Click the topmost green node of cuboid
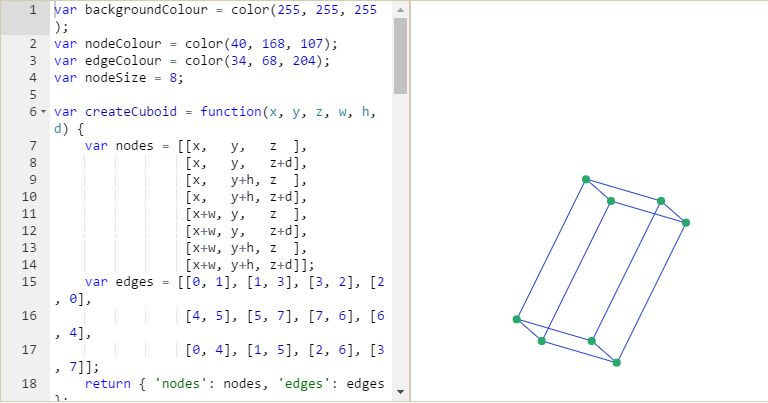This screenshot has height=403, width=768. 586,179
